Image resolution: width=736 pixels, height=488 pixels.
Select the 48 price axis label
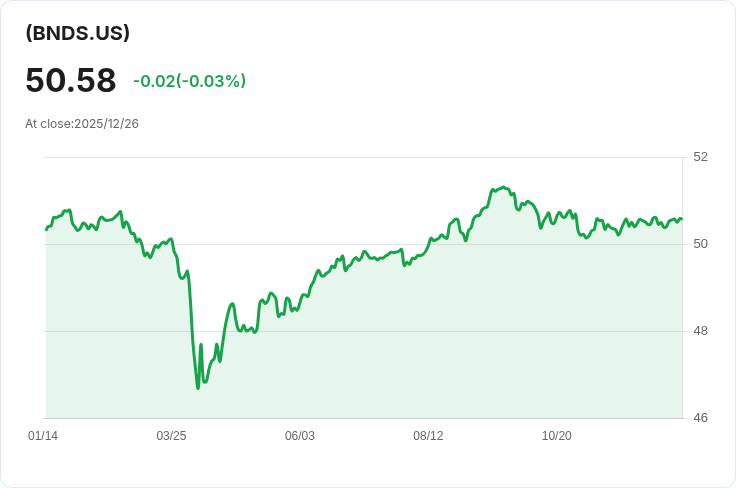tap(700, 331)
